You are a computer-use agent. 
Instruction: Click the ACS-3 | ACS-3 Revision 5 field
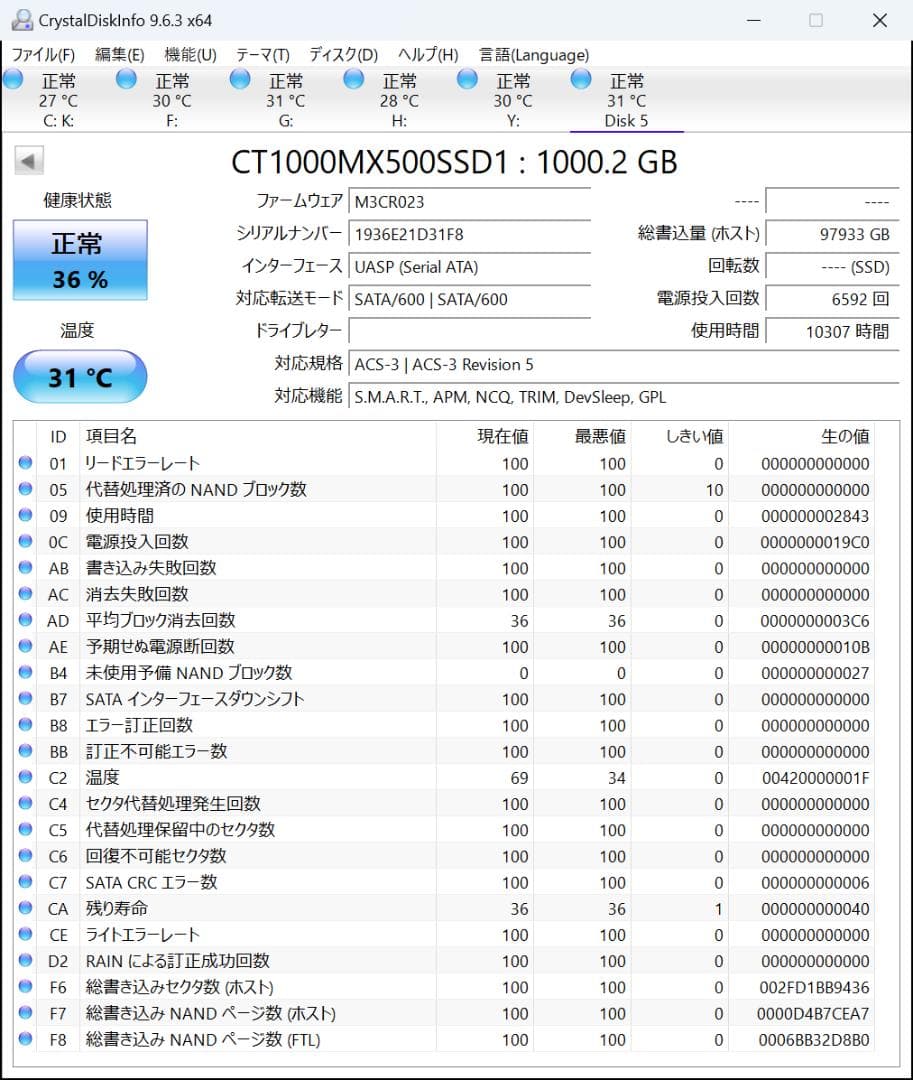point(624,364)
